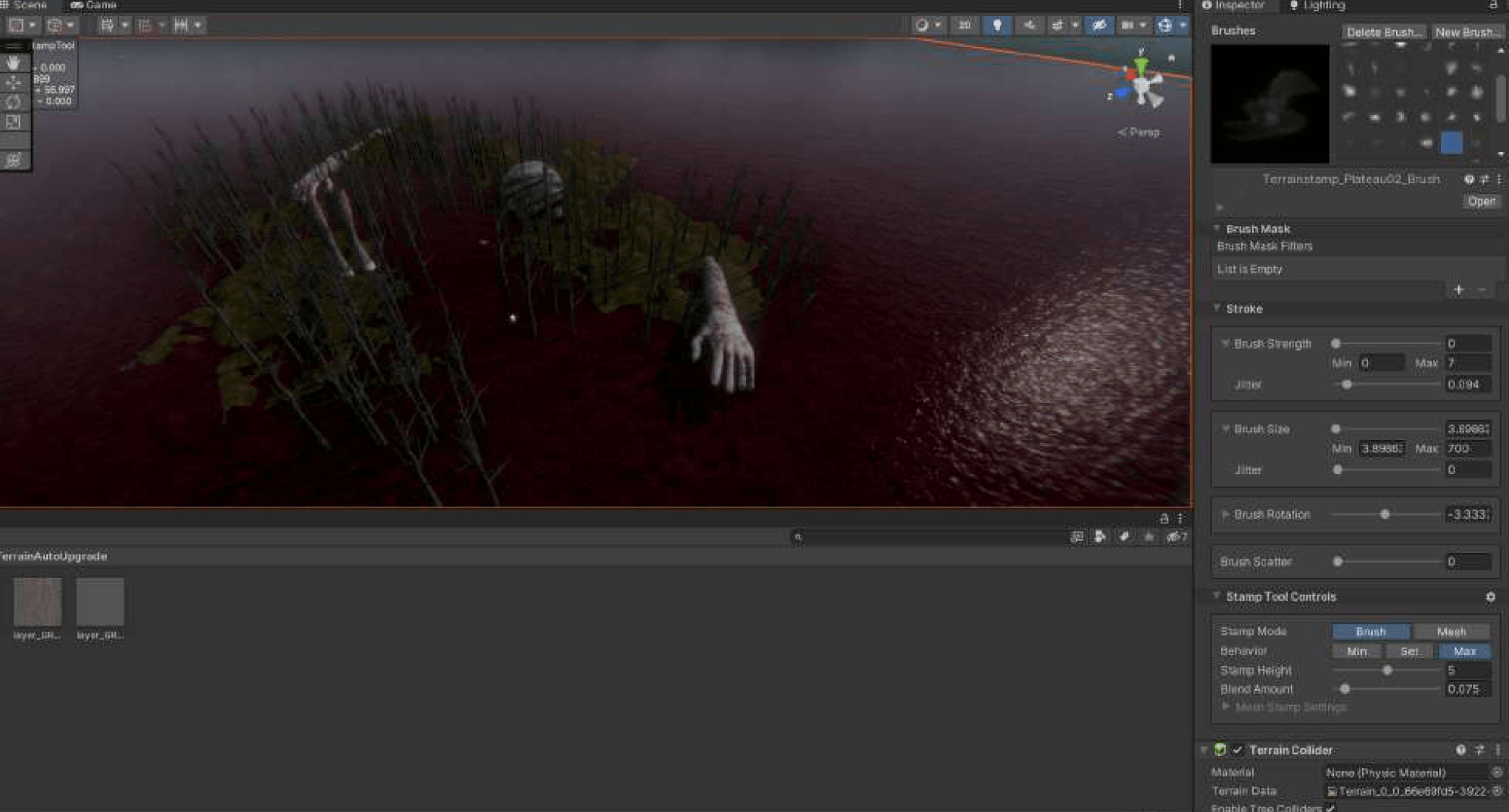Collapse the Brush Mask section
1509x812 pixels.
pos(1217,228)
